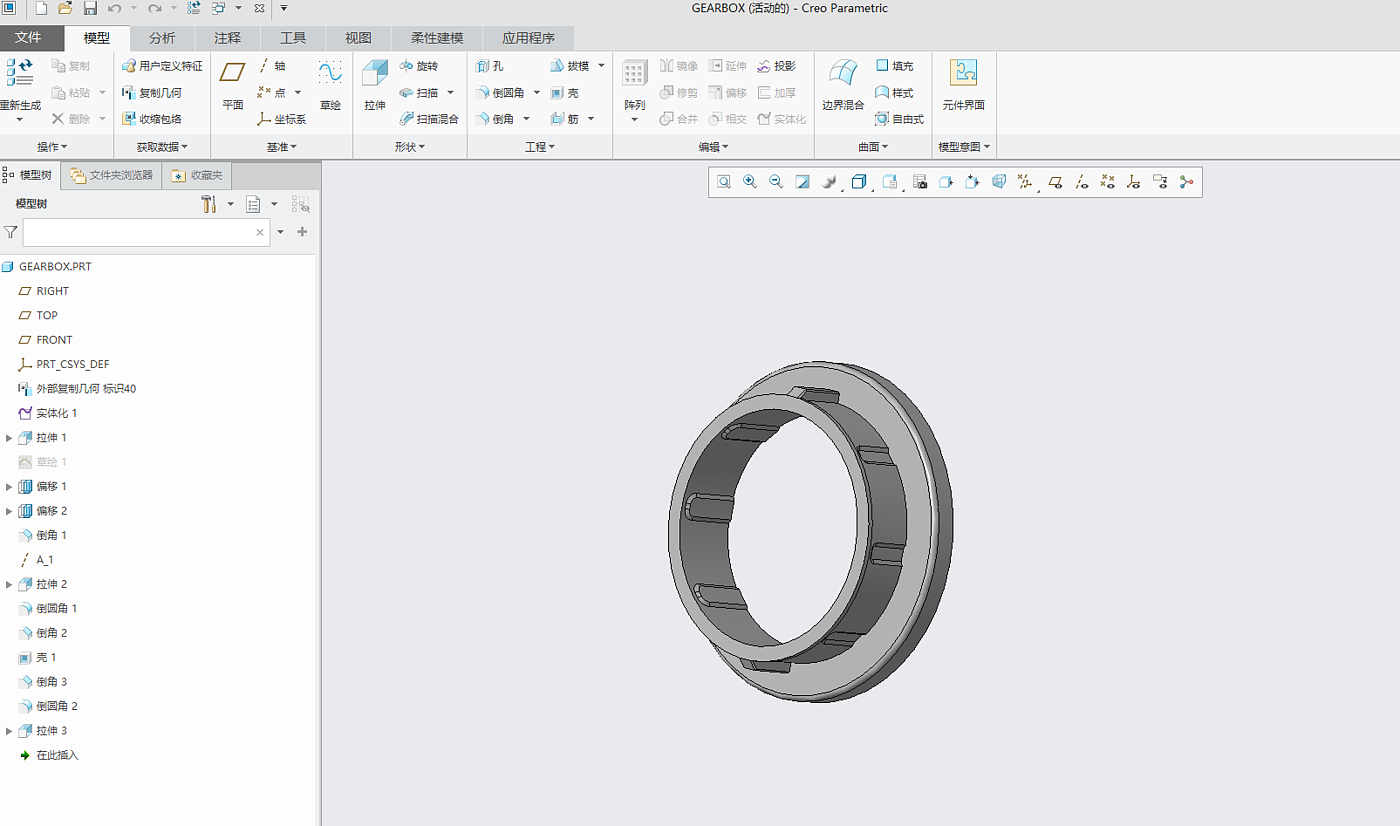Image resolution: width=1400 pixels, height=826 pixels.
Task: Toggle datum plane display in view toolbar
Action: pyautogui.click(x=1055, y=182)
